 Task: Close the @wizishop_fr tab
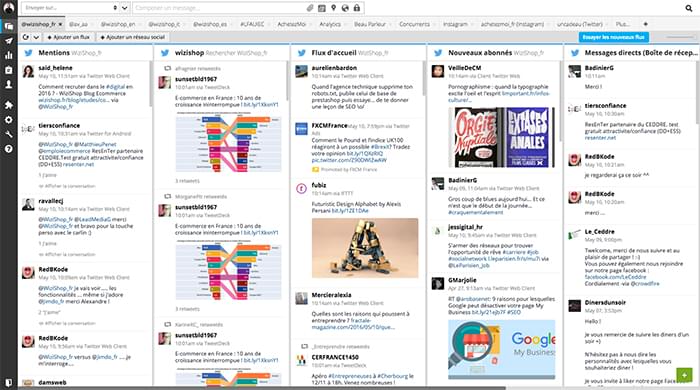point(60,24)
